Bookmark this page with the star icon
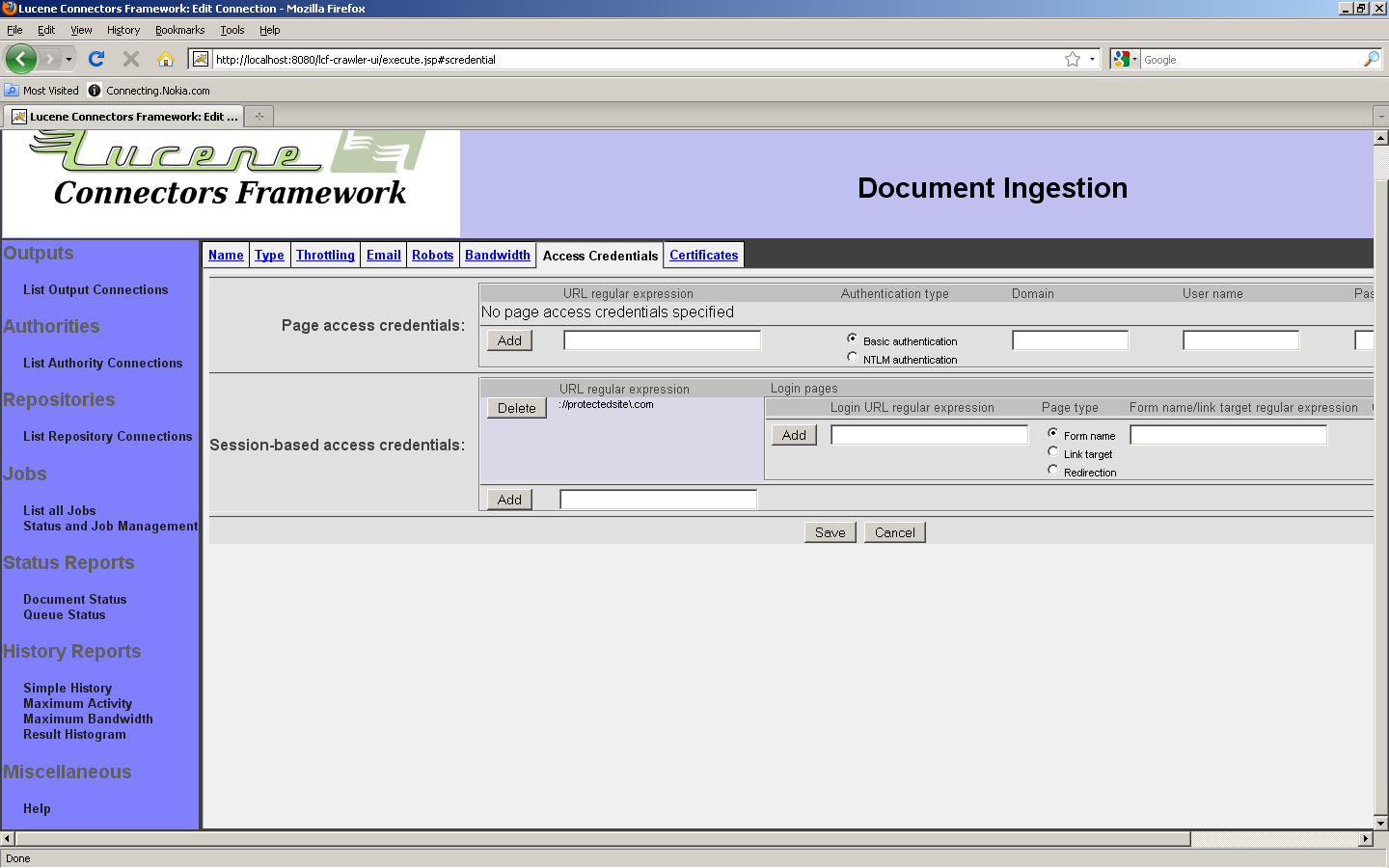The height and width of the screenshot is (868, 1389). tap(1072, 59)
